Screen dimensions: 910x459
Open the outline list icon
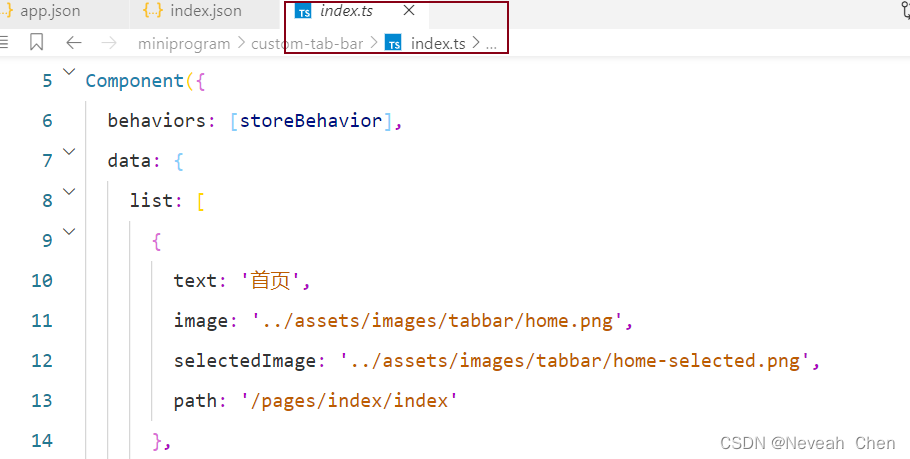pos(3,42)
